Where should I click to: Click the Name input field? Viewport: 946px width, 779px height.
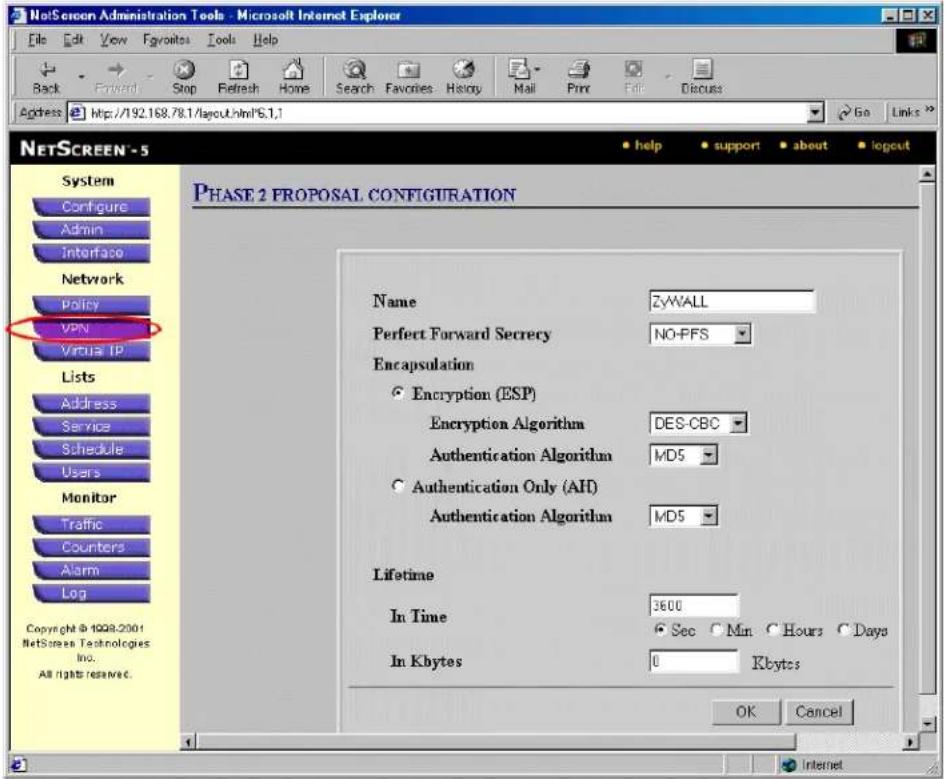[732, 301]
